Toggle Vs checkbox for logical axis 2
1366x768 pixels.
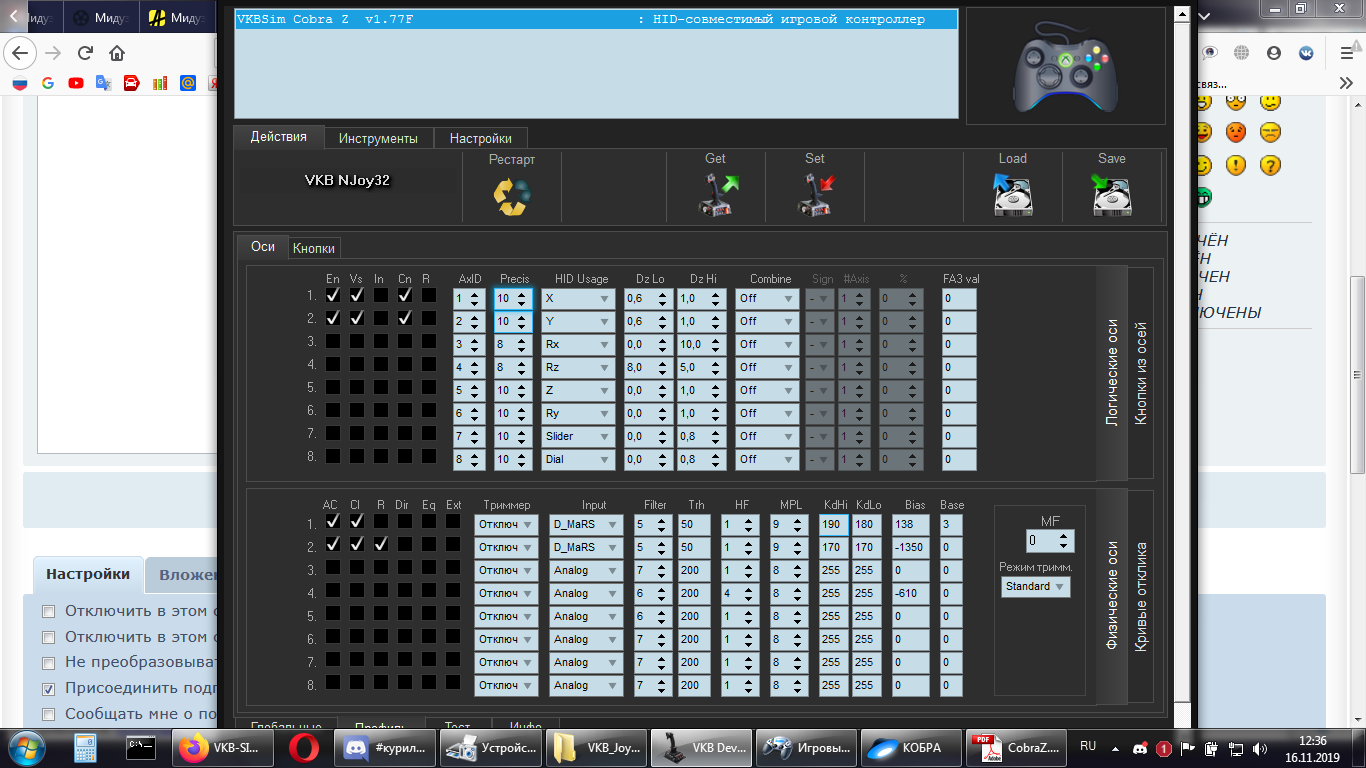[x=357, y=319]
